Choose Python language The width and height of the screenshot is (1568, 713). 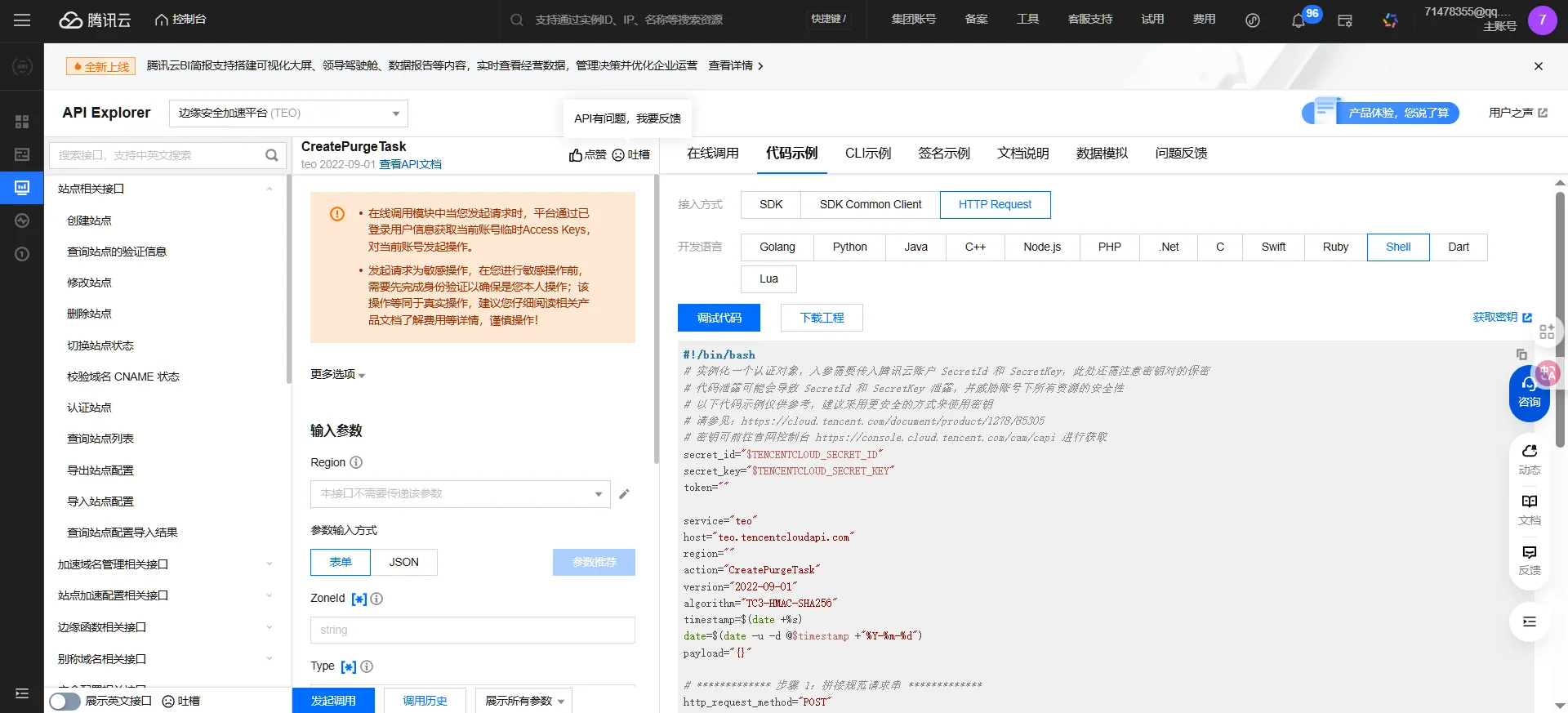(850, 247)
